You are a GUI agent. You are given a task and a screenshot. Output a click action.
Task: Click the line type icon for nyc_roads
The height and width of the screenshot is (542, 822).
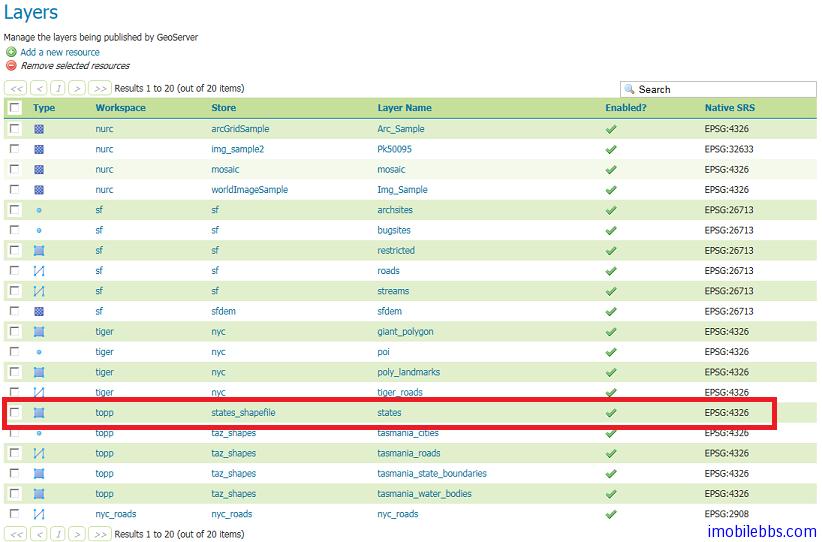(x=39, y=514)
